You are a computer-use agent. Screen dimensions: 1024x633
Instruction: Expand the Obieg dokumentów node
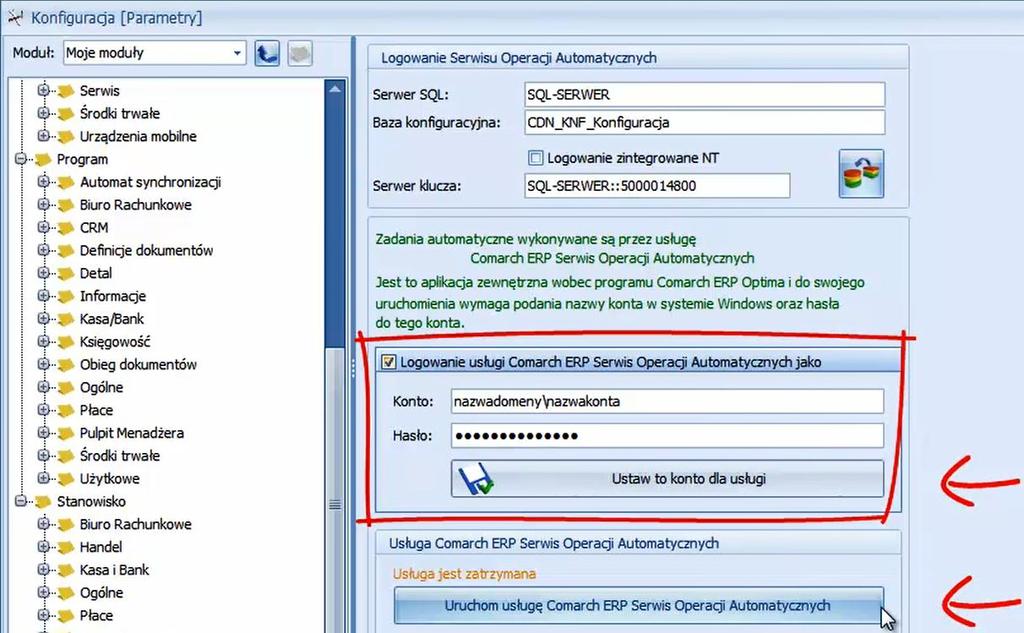pyautogui.click(x=44, y=364)
